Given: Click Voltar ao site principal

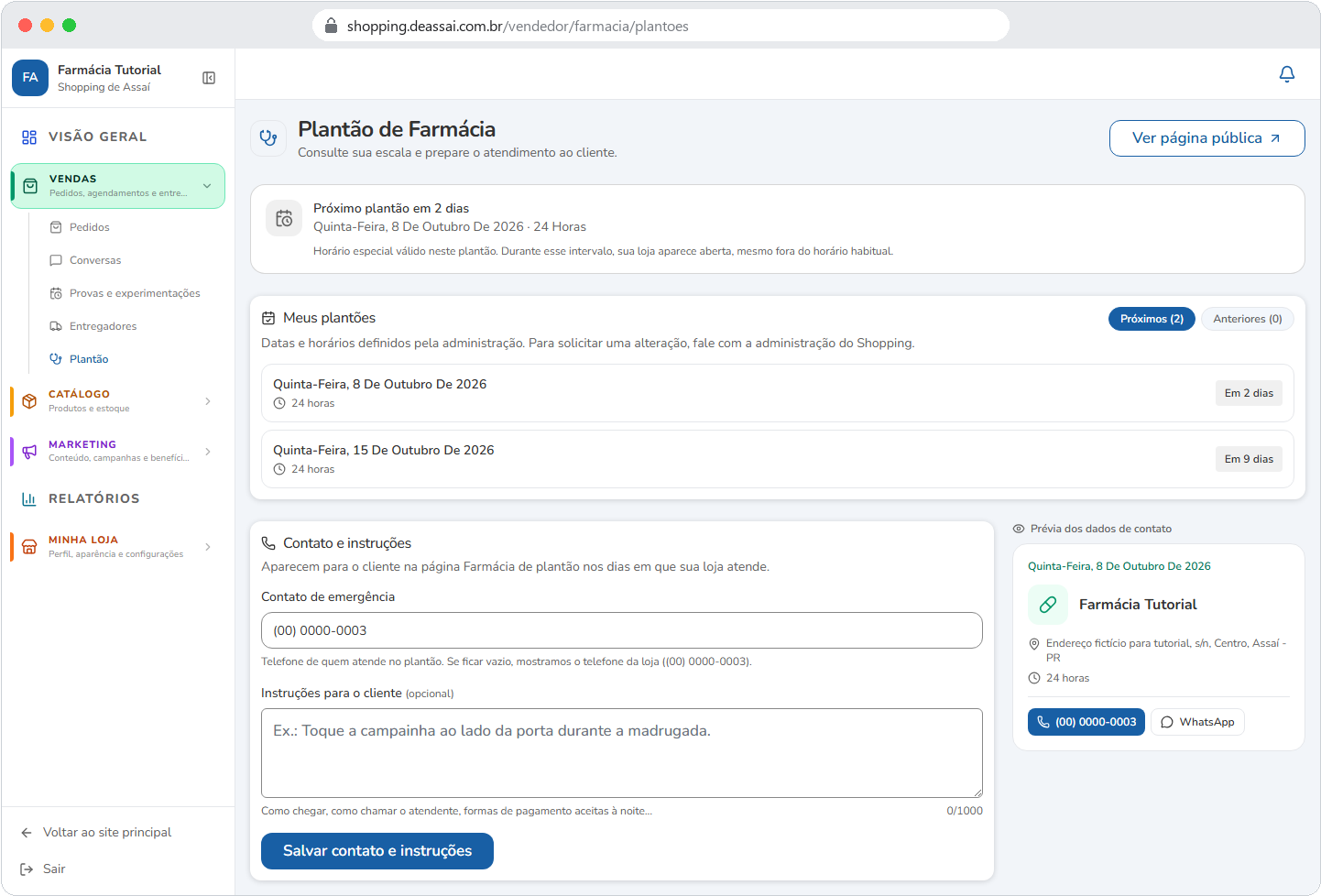Looking at the screenshot, I should 107,833.
